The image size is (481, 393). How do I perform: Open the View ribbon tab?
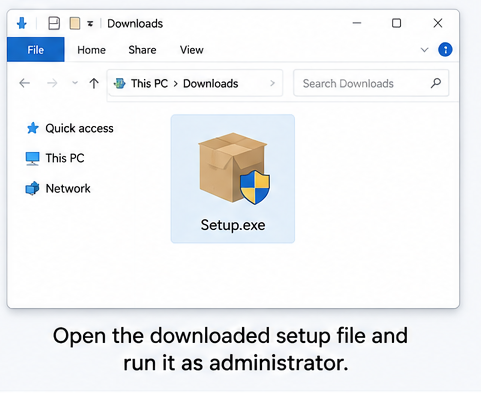tap(192, 50)
